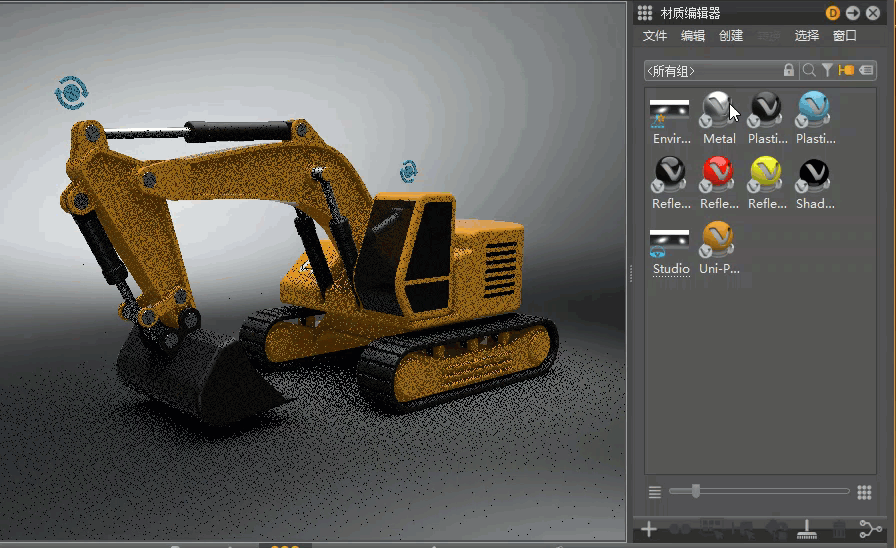Image resolution: width=896 pixels, height=548 pixels.
Task: Toggle the group lock icon
Action: 789,70
